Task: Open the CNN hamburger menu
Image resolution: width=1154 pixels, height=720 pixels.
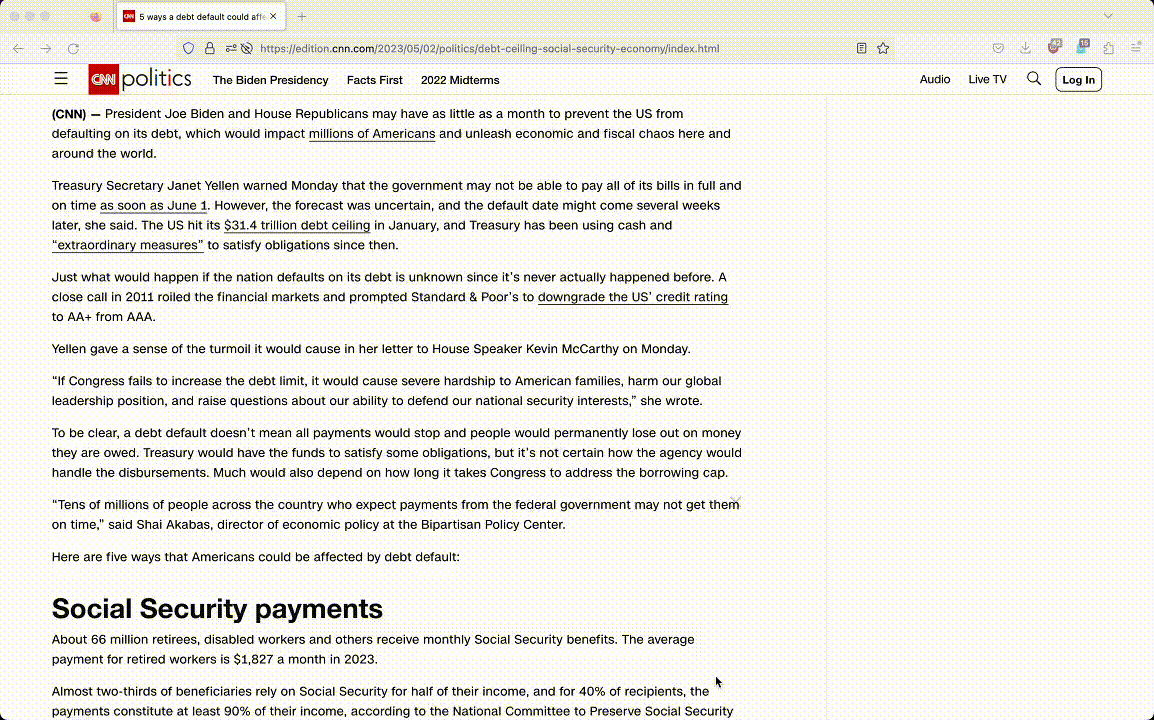Action: click(x=61, y=79)
